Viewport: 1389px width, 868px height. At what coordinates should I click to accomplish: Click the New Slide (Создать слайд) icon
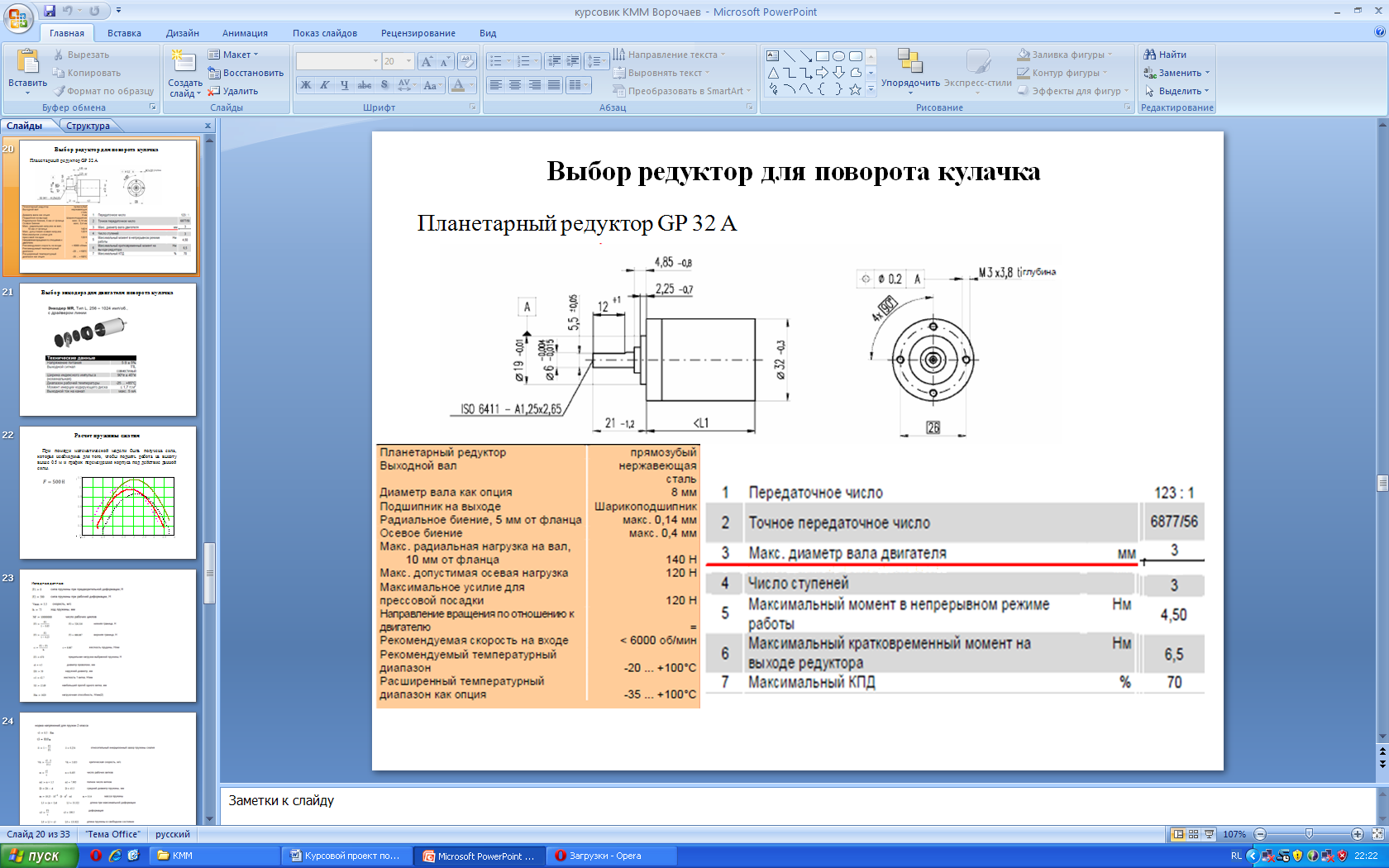(184, 60)
